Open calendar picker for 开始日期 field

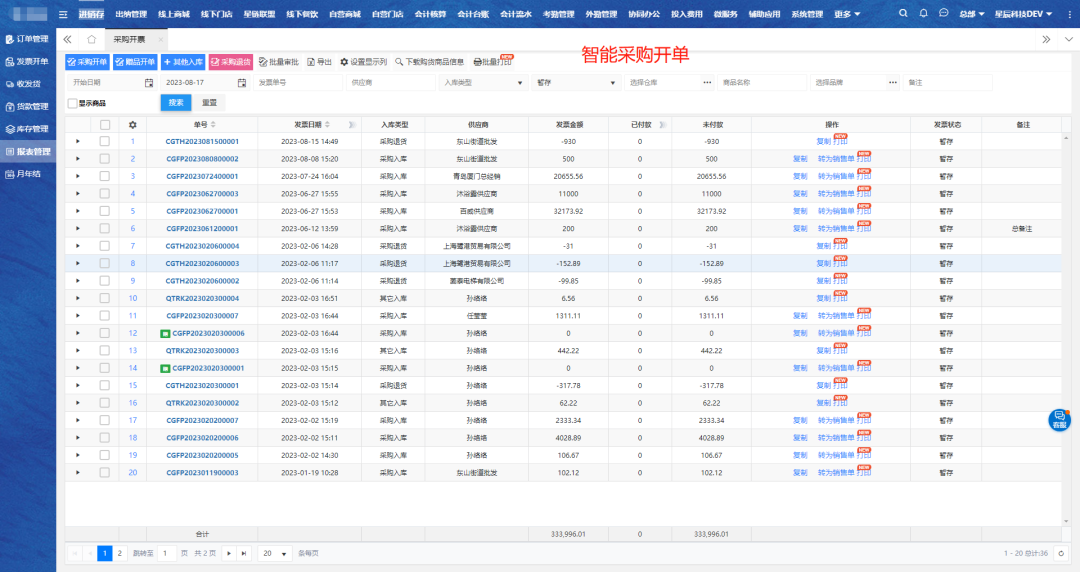coord(149,82)
